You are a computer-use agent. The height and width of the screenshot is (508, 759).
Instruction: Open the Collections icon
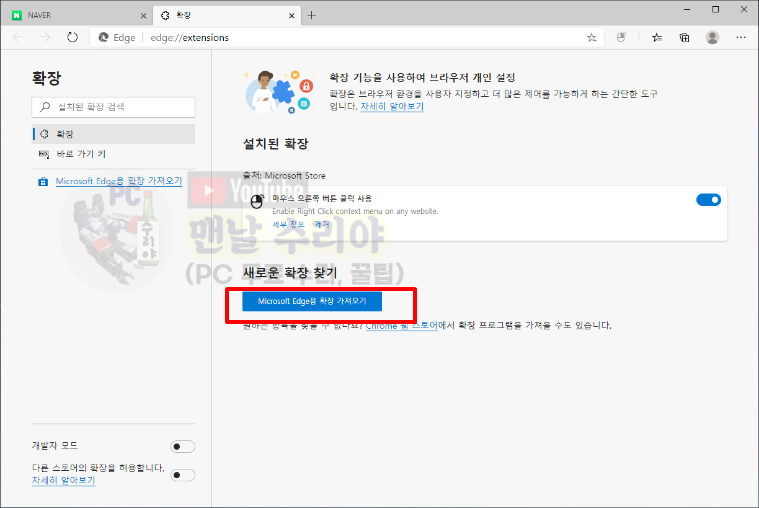click(x=684, y=37)
